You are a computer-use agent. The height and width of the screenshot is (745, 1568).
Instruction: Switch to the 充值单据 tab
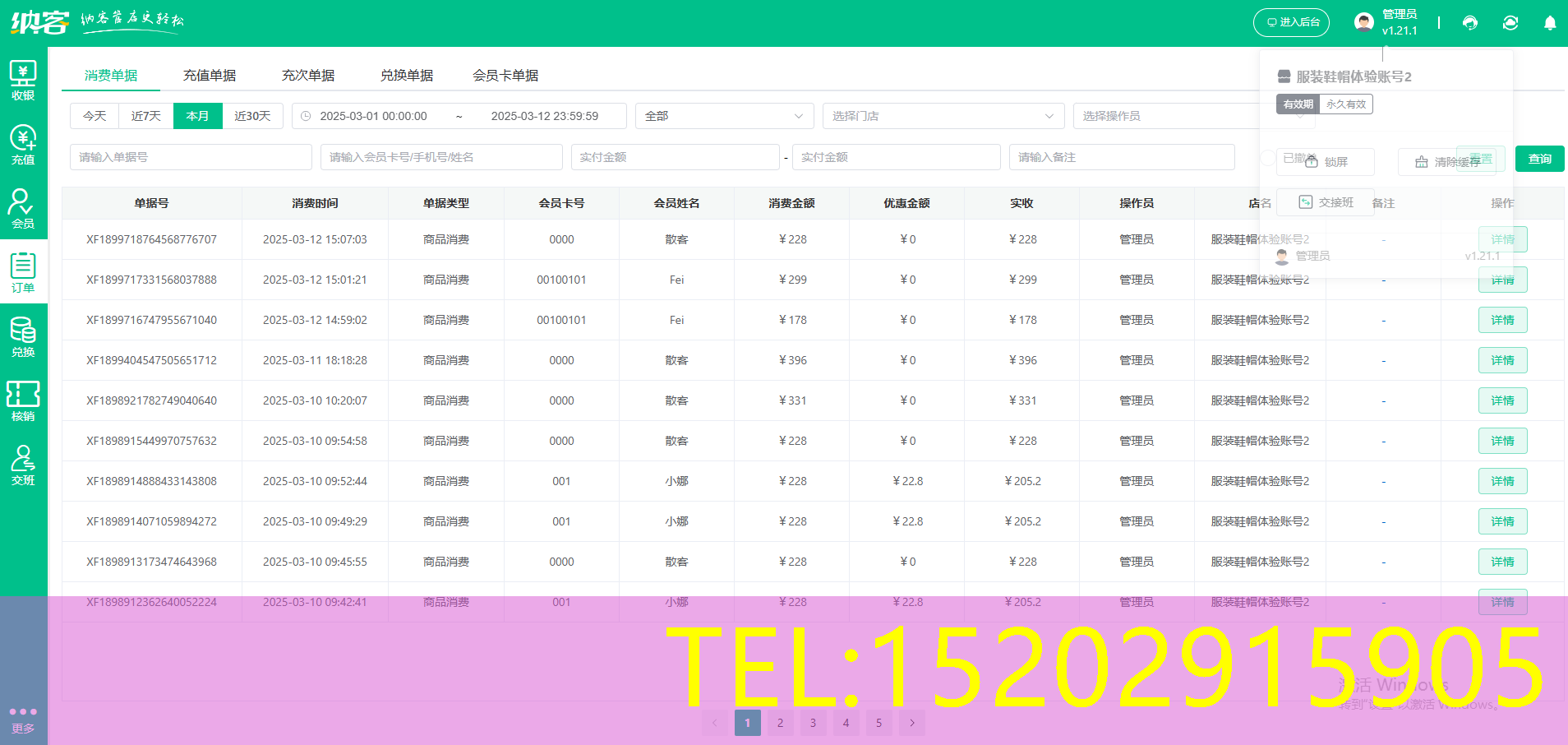pos(210,75)
